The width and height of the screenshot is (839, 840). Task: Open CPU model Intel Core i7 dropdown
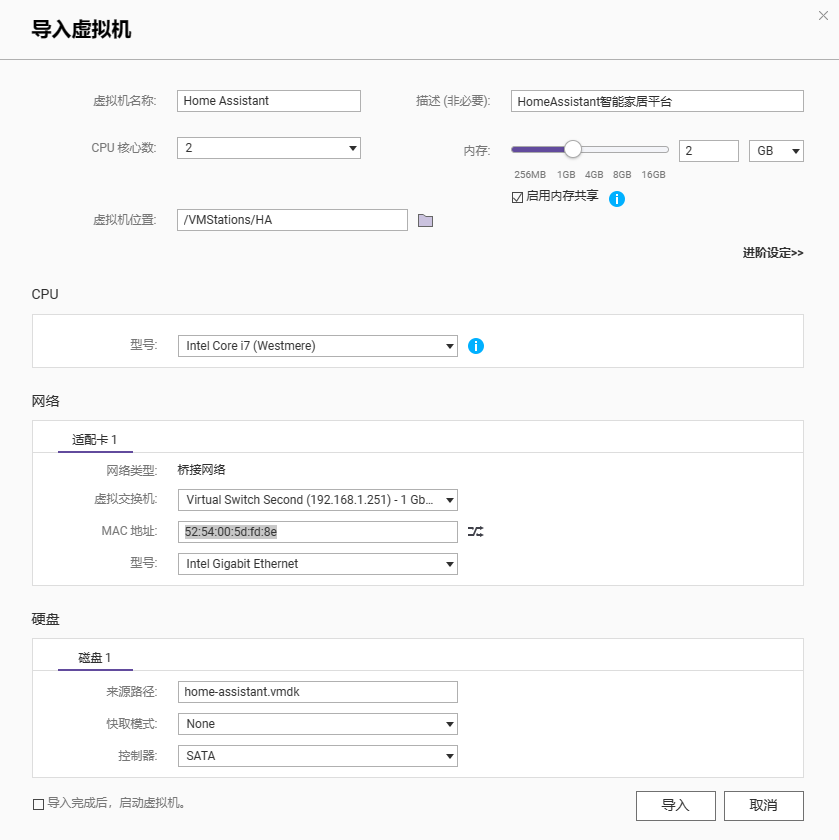pos(318,346)
